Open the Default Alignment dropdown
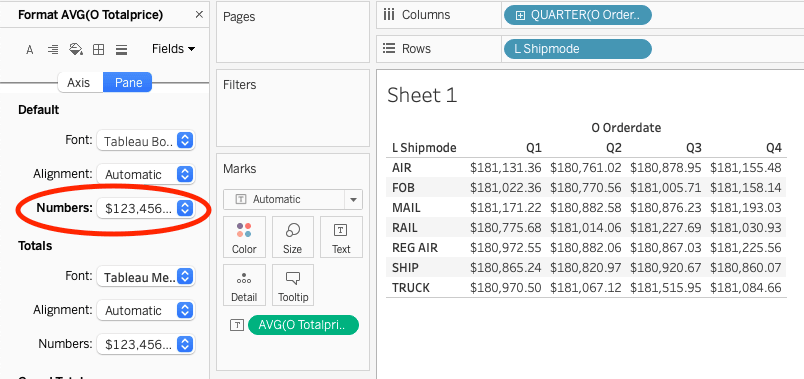Screen dimensions: 804x379 point(146,174)
